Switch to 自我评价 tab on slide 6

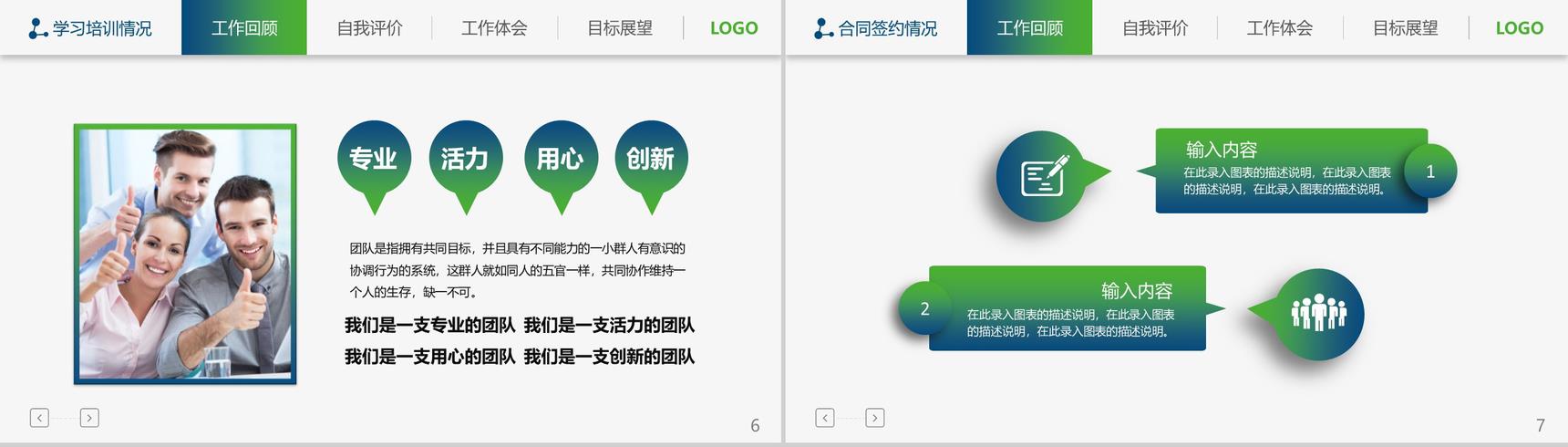(x=369, y=28)
